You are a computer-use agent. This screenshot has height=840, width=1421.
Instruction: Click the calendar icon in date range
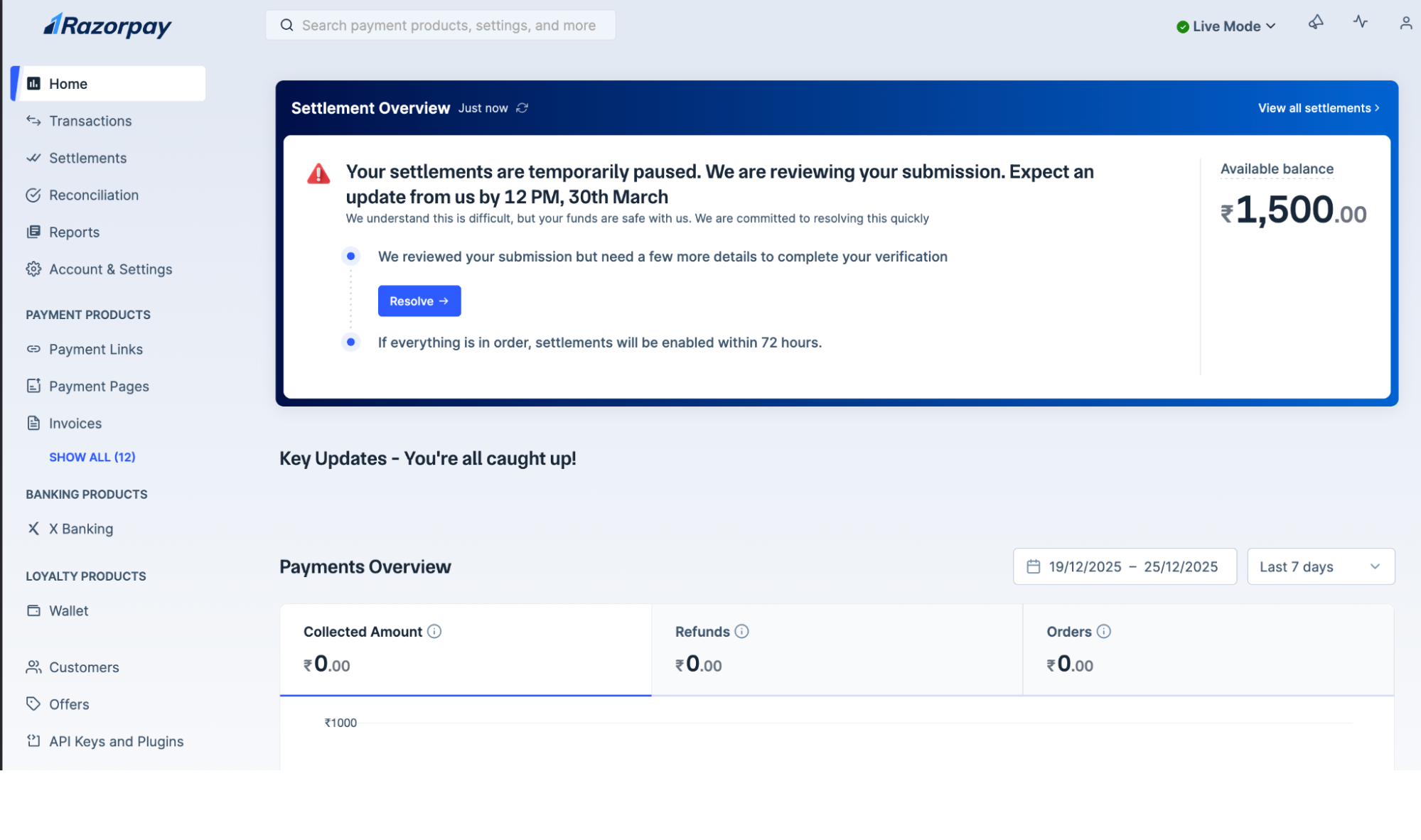[1034, 566]
